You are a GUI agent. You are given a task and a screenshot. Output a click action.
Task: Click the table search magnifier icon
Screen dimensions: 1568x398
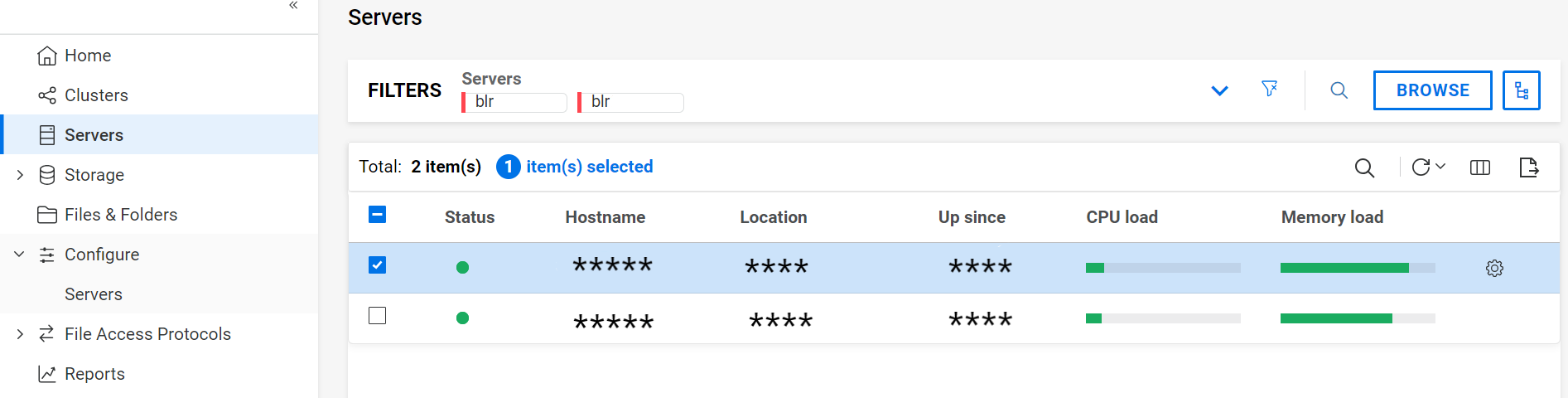click(x=1364, y=167)
